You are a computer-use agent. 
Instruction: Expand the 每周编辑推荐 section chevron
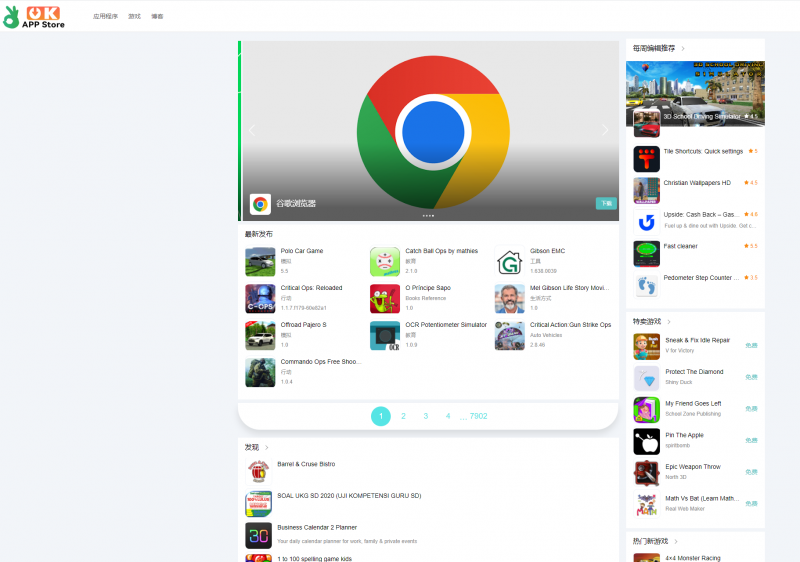click(683, 48)
